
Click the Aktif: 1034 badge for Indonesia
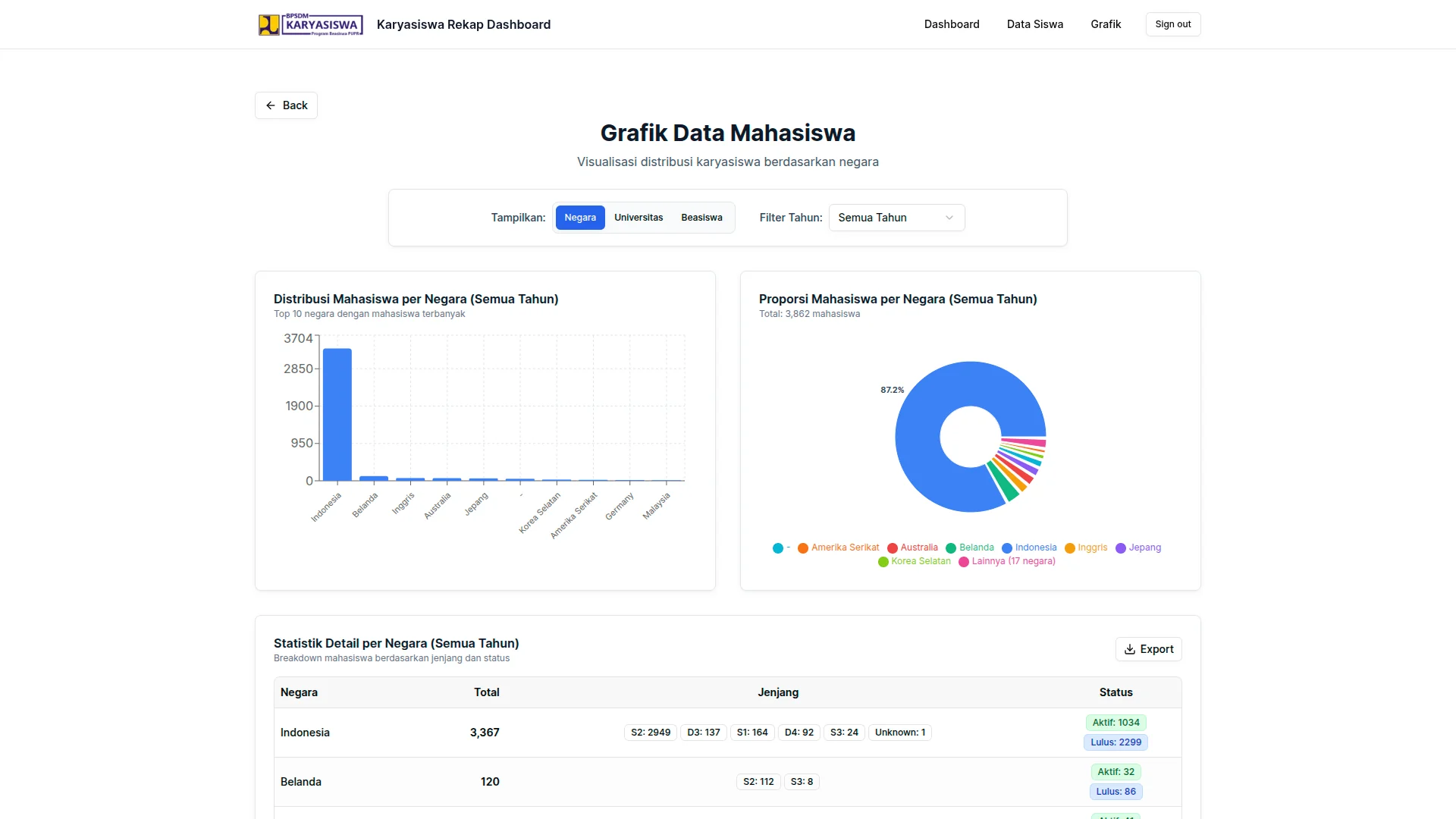point(1116,722)
